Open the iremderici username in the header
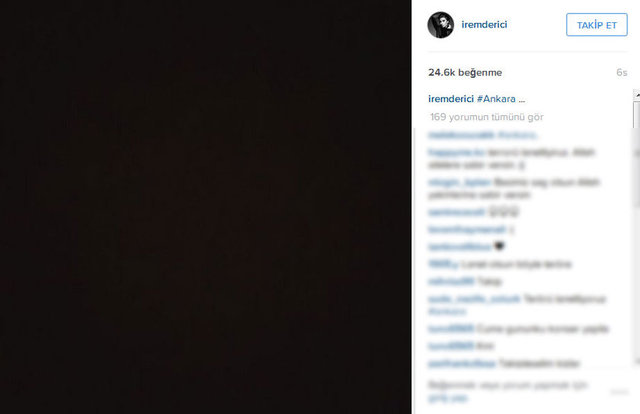This screenshot has height=414, width=640. pos(484,24)
